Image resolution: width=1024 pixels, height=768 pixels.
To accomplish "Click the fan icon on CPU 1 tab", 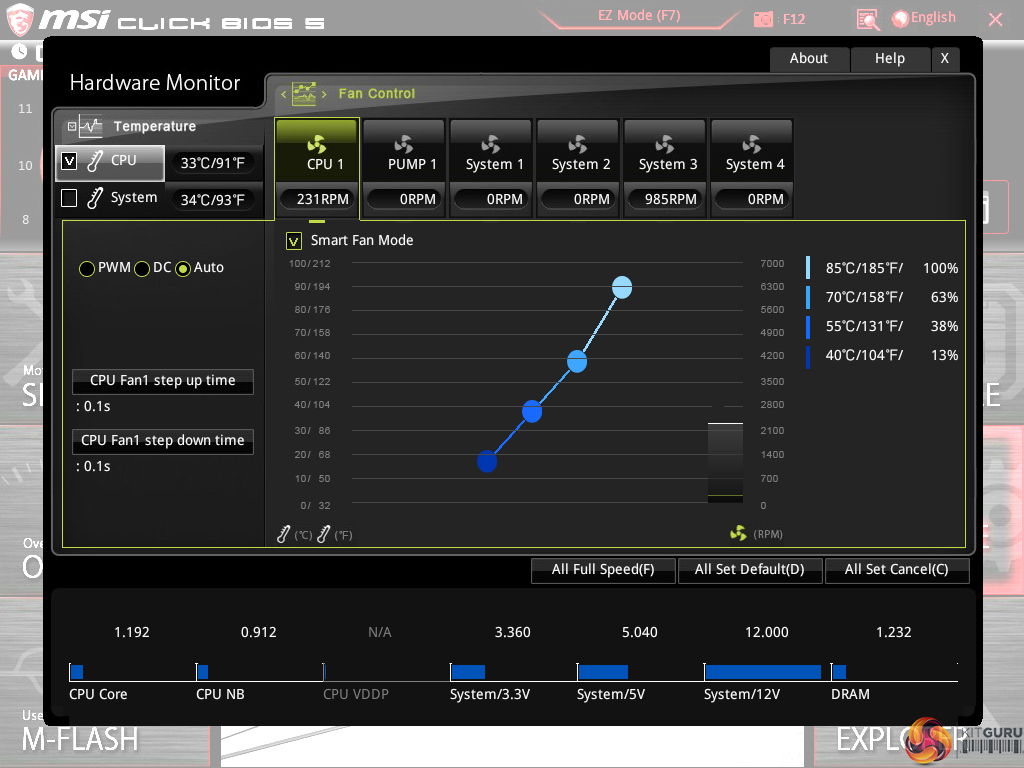I will pyautogui.click(x=317, y=144).
